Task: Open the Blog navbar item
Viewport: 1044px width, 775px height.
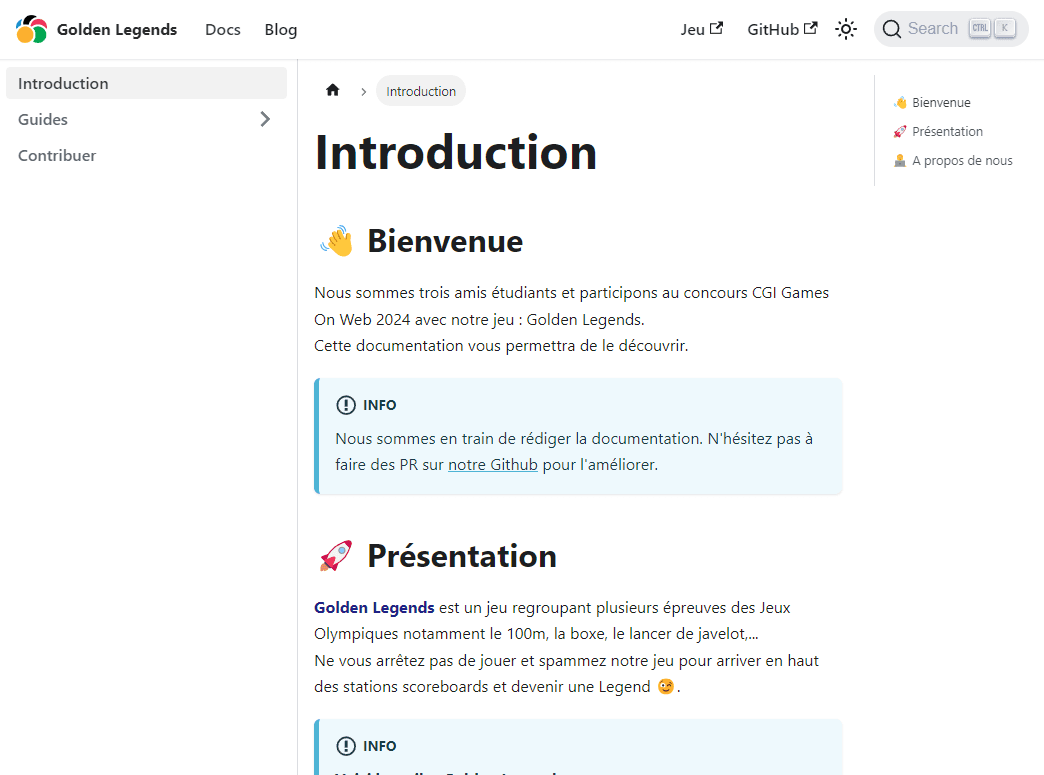Action: (x=281, y=29)
